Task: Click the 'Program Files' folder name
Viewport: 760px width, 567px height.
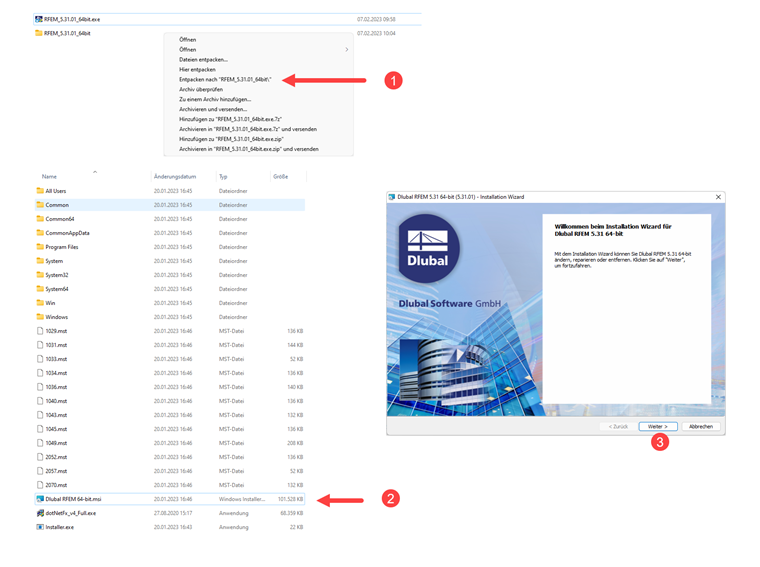Action: [62, 247]
